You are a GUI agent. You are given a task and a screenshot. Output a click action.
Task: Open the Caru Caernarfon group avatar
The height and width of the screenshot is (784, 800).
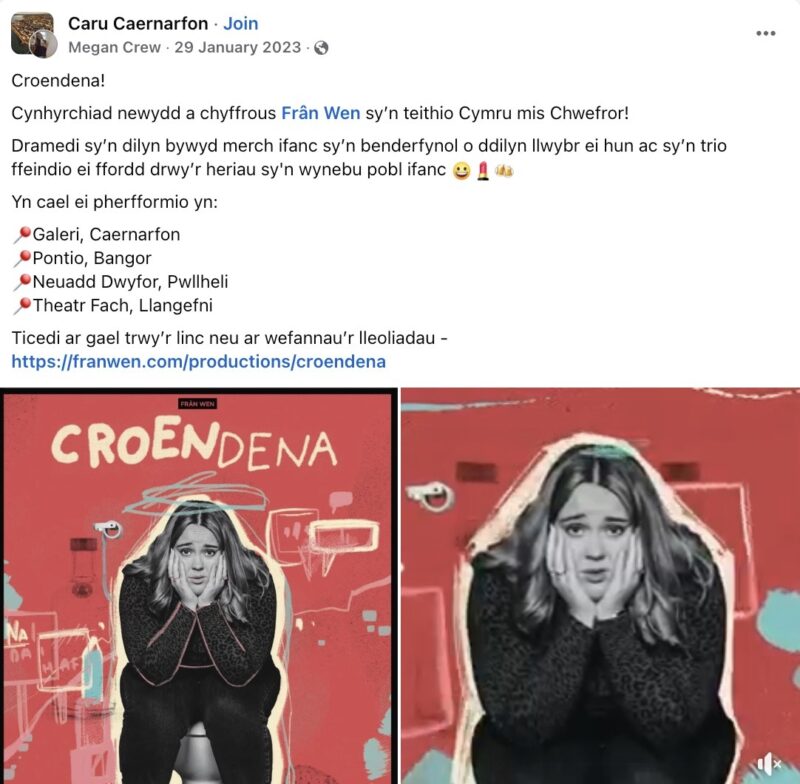click(32, 33)
